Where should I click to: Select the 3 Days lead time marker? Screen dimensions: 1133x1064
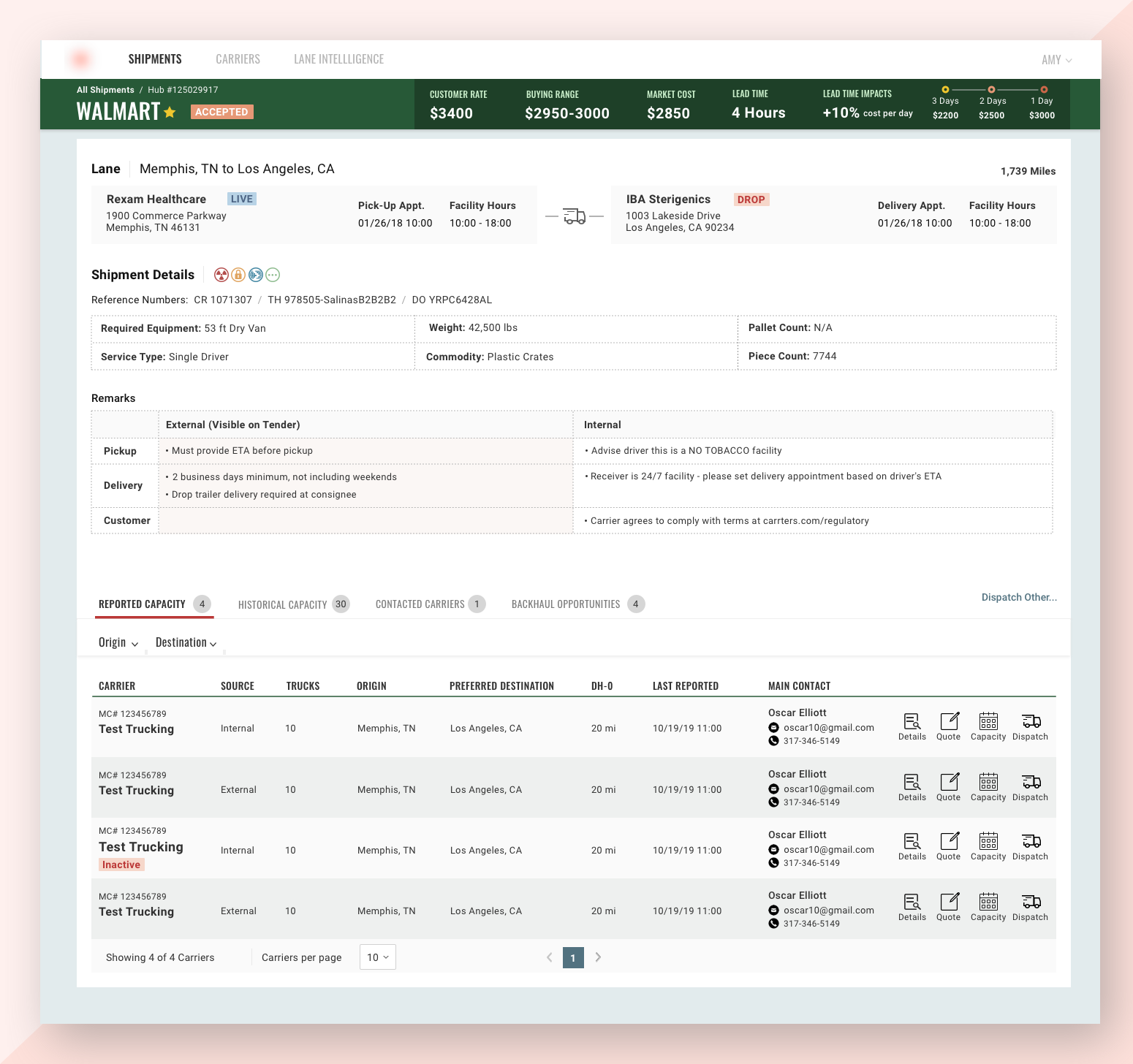[x=945, y=90]
